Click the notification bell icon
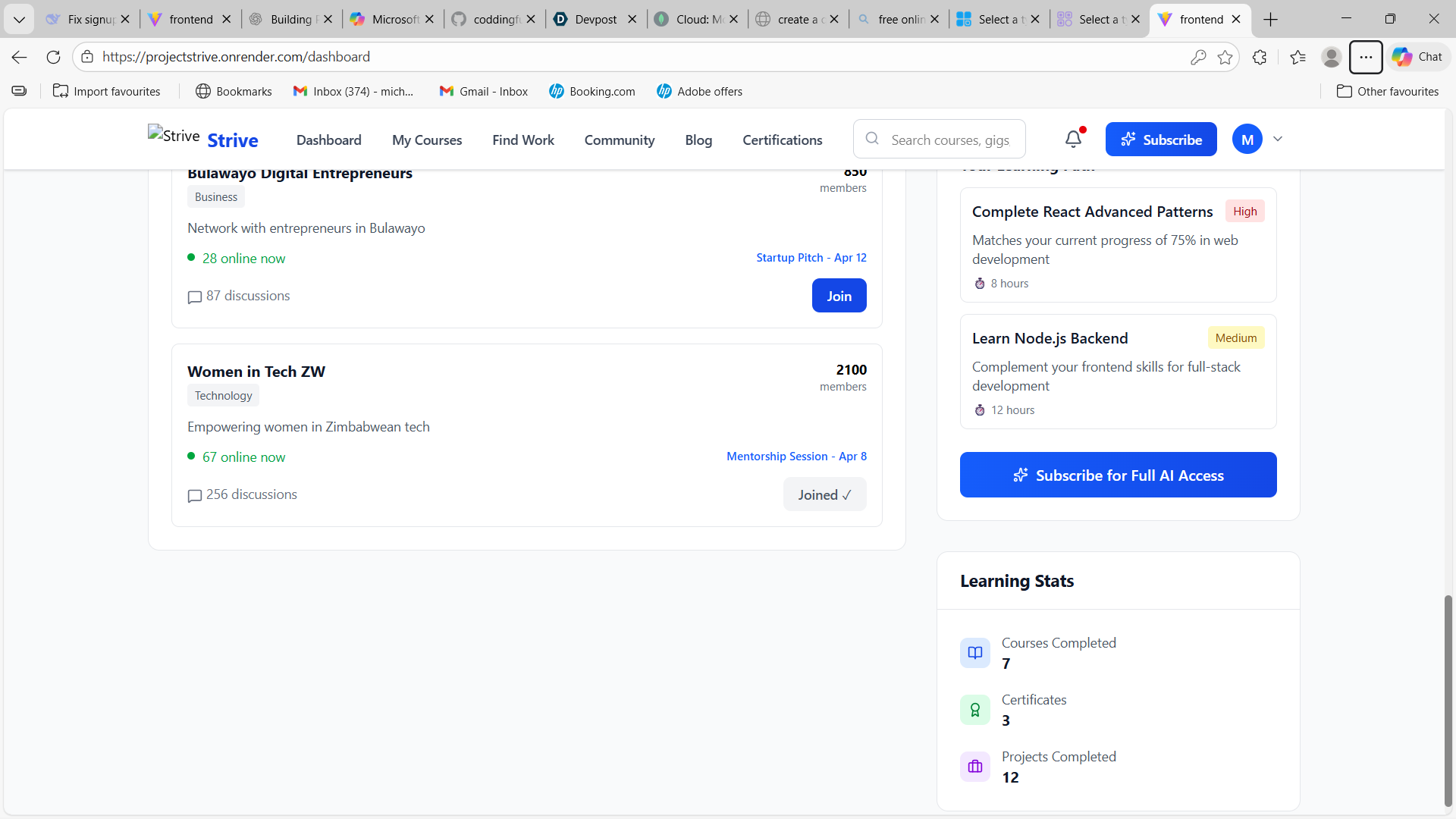 click(1073, 139)
